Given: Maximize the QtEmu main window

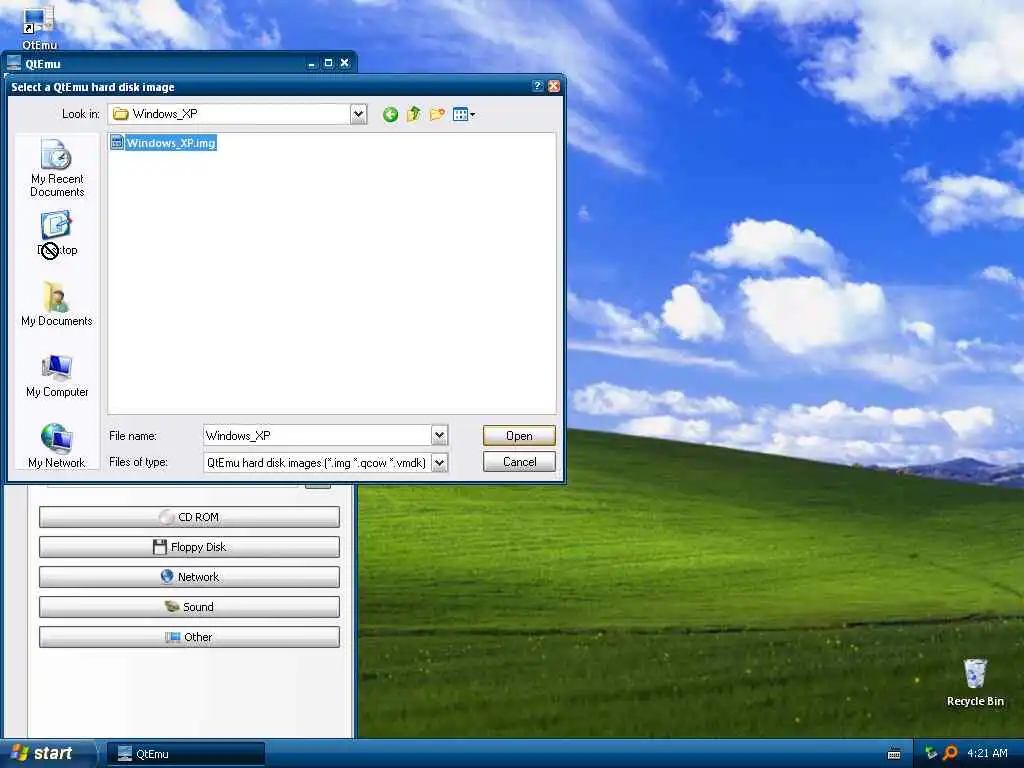Looking at the screenshot, I should coord(328,63).
